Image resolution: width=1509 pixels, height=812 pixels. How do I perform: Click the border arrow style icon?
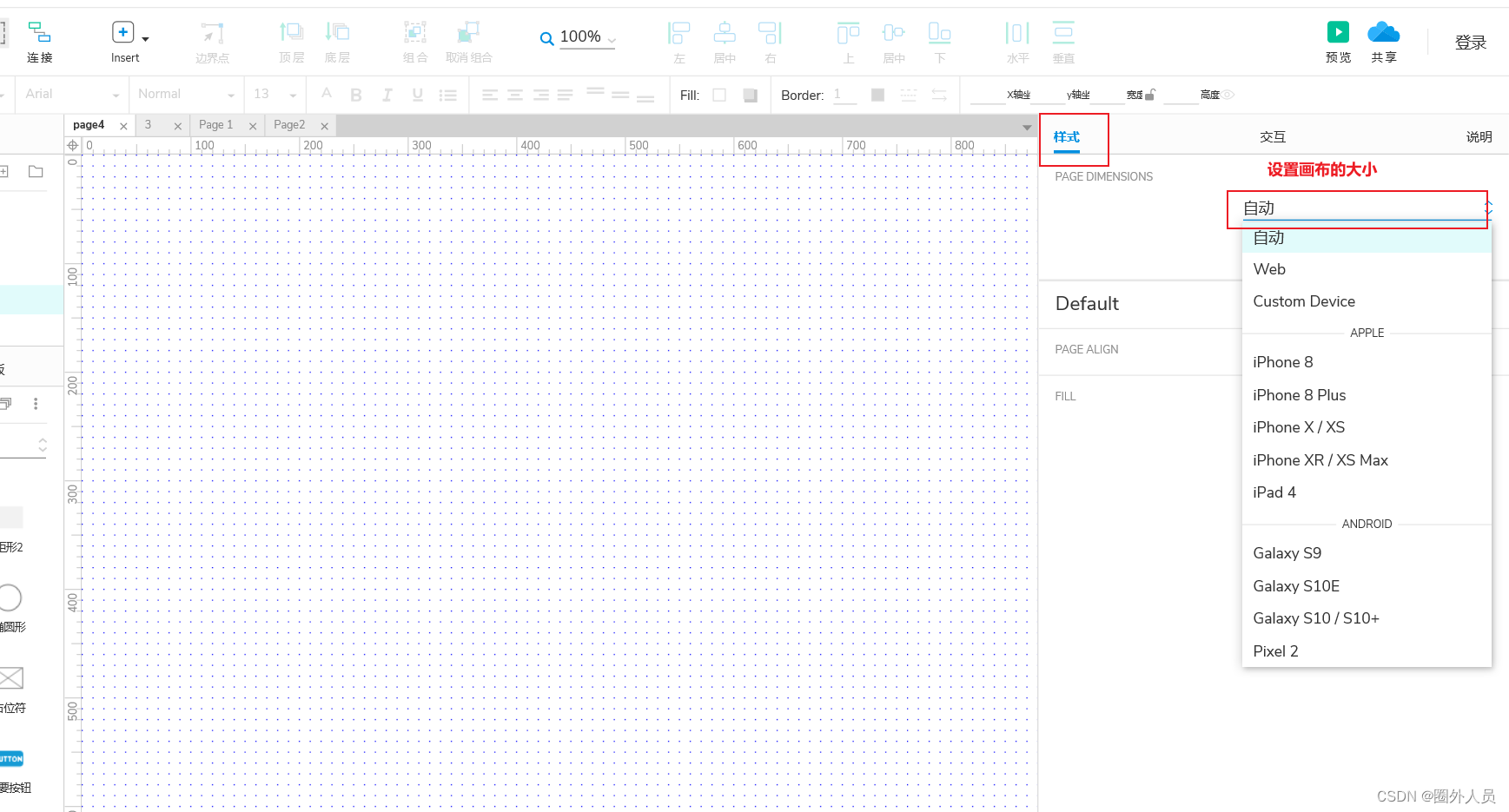tap(939, 95)
